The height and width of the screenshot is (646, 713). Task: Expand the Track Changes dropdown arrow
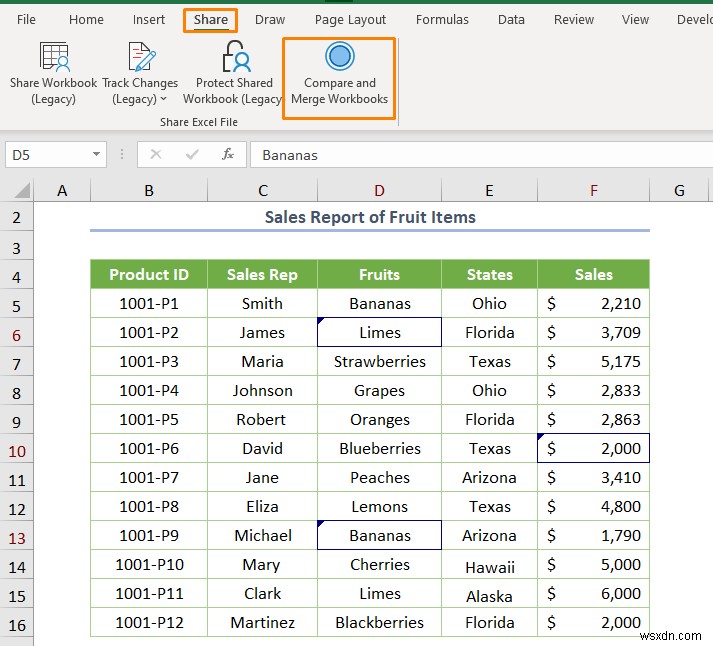coord(163,99)
